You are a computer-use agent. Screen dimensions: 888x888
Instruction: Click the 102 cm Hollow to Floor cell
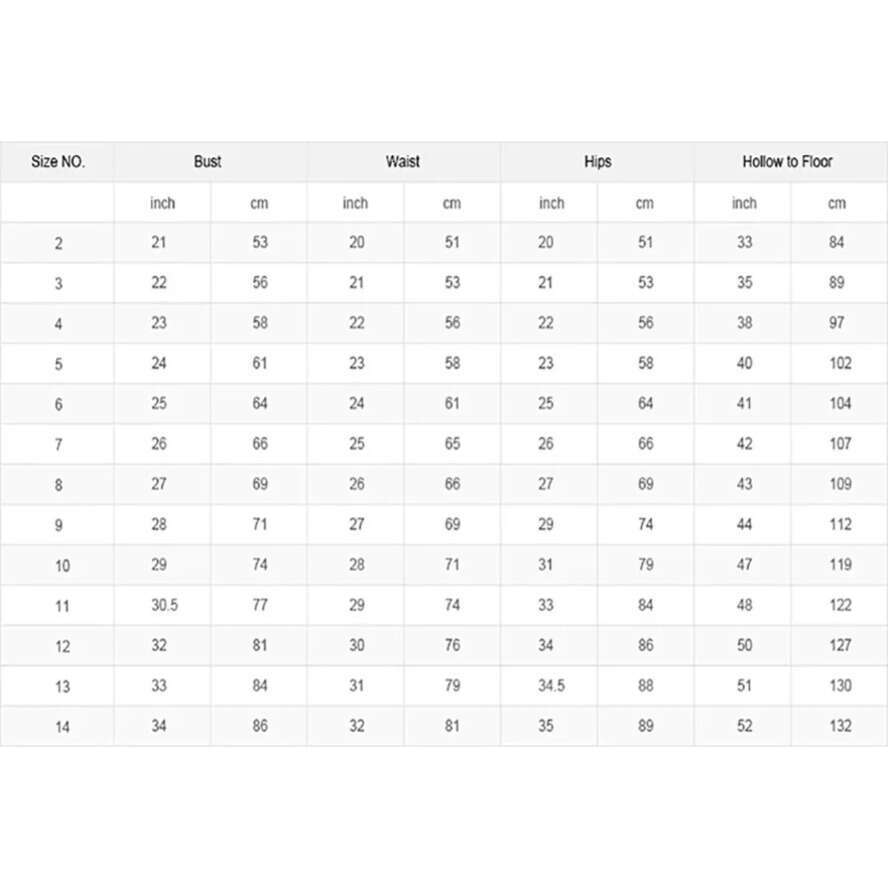tap(840, 363)
